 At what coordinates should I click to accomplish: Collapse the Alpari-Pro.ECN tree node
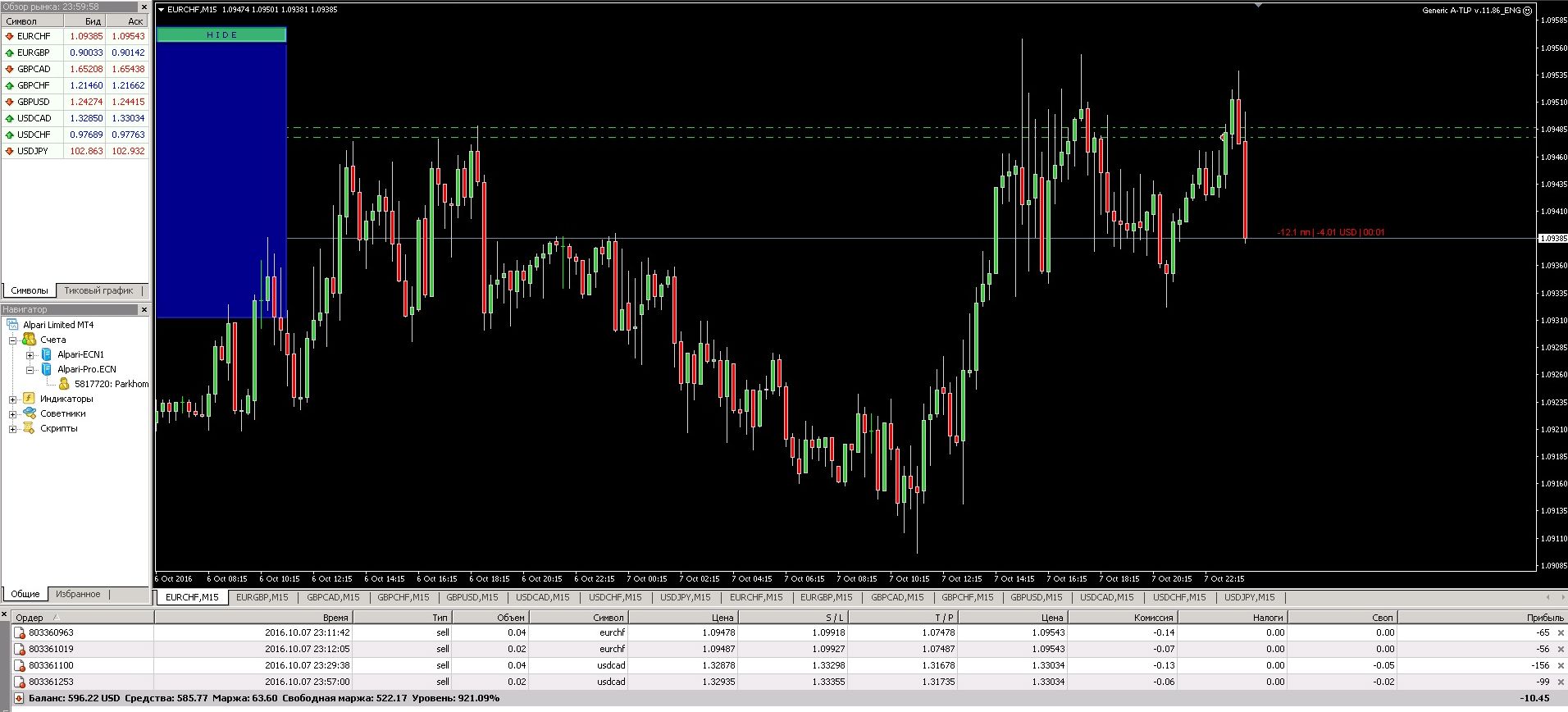[x=30, y=370]
